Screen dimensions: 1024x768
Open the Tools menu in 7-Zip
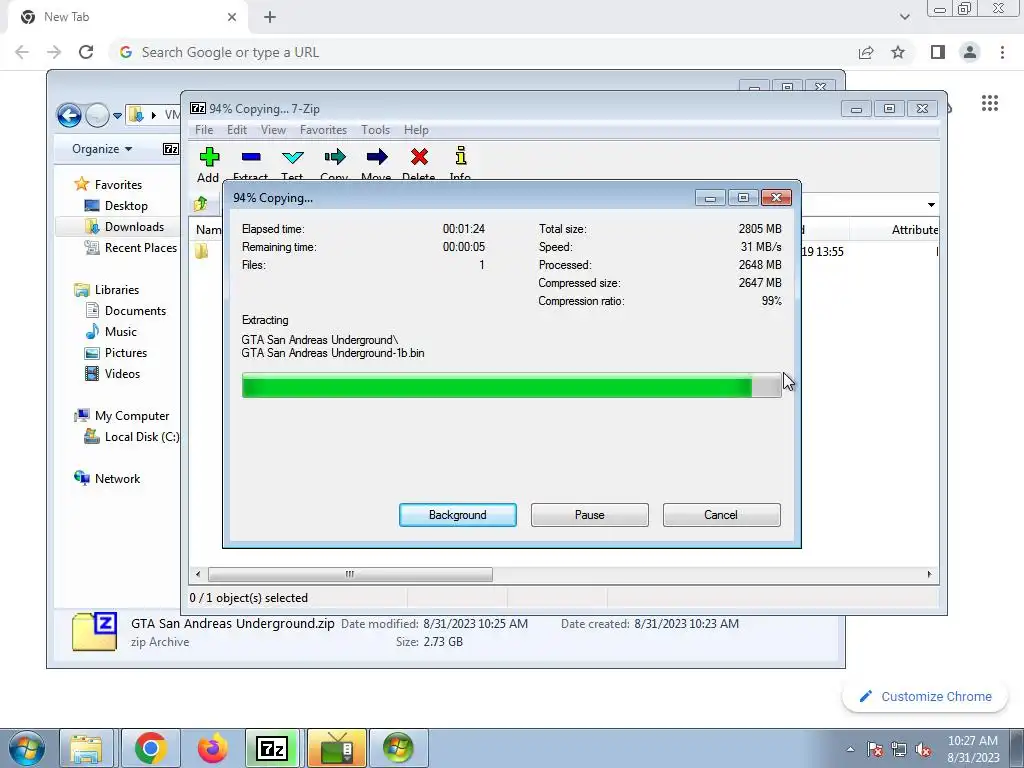[x=376, y=130]
